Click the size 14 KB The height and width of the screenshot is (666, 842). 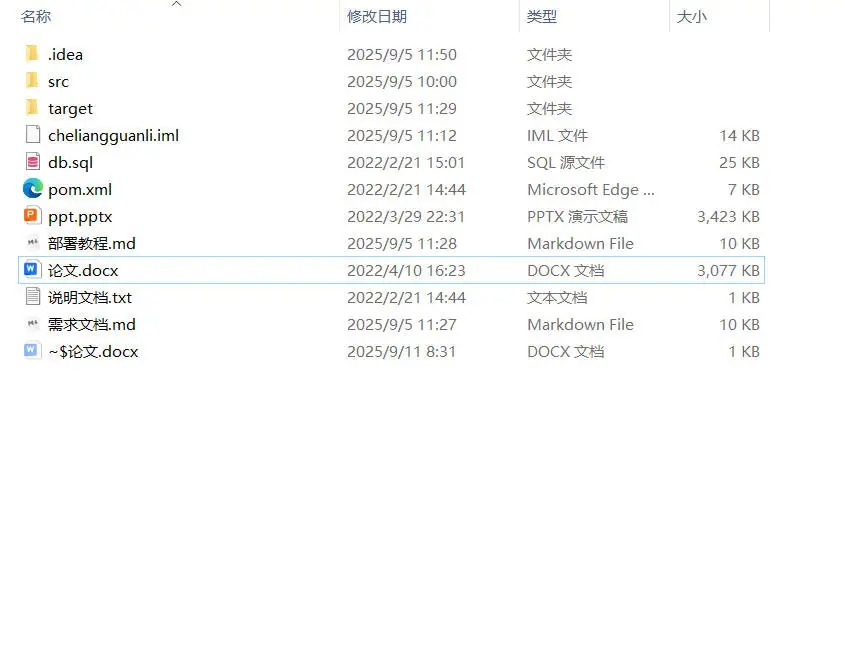click(x=739, y=135)
